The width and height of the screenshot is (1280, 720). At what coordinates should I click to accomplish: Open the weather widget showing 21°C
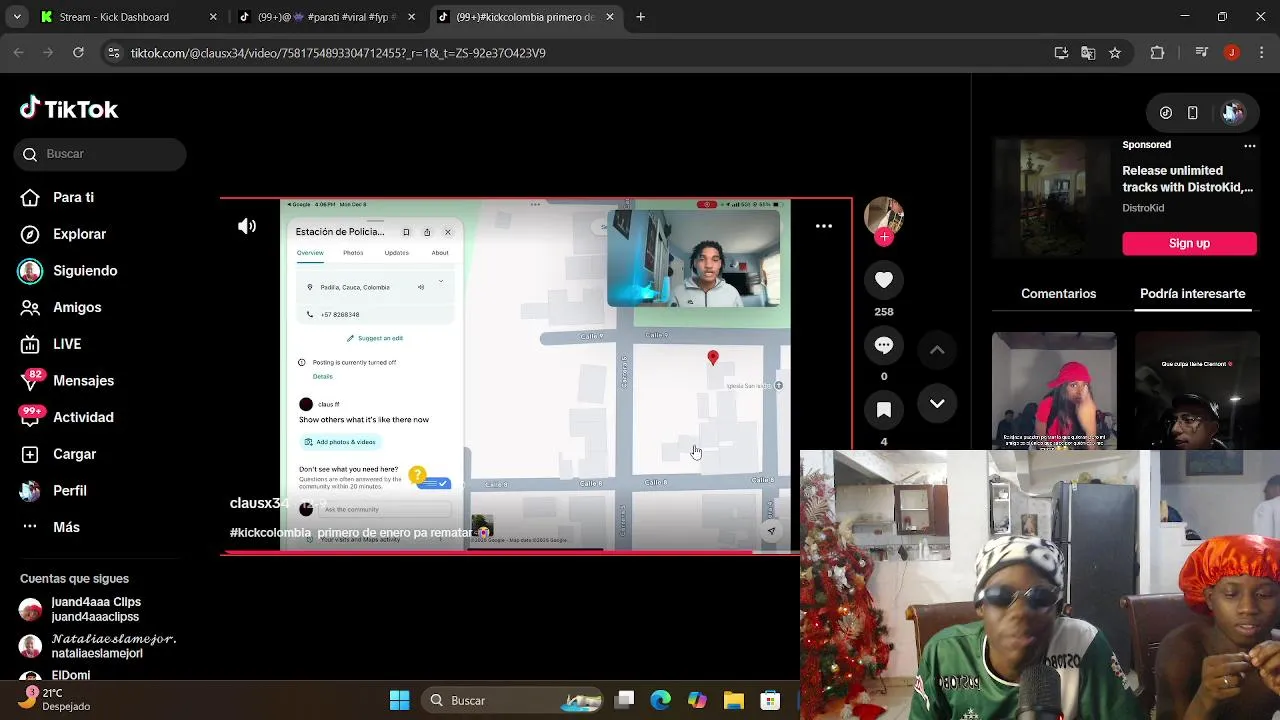click(x=55, y=699)
